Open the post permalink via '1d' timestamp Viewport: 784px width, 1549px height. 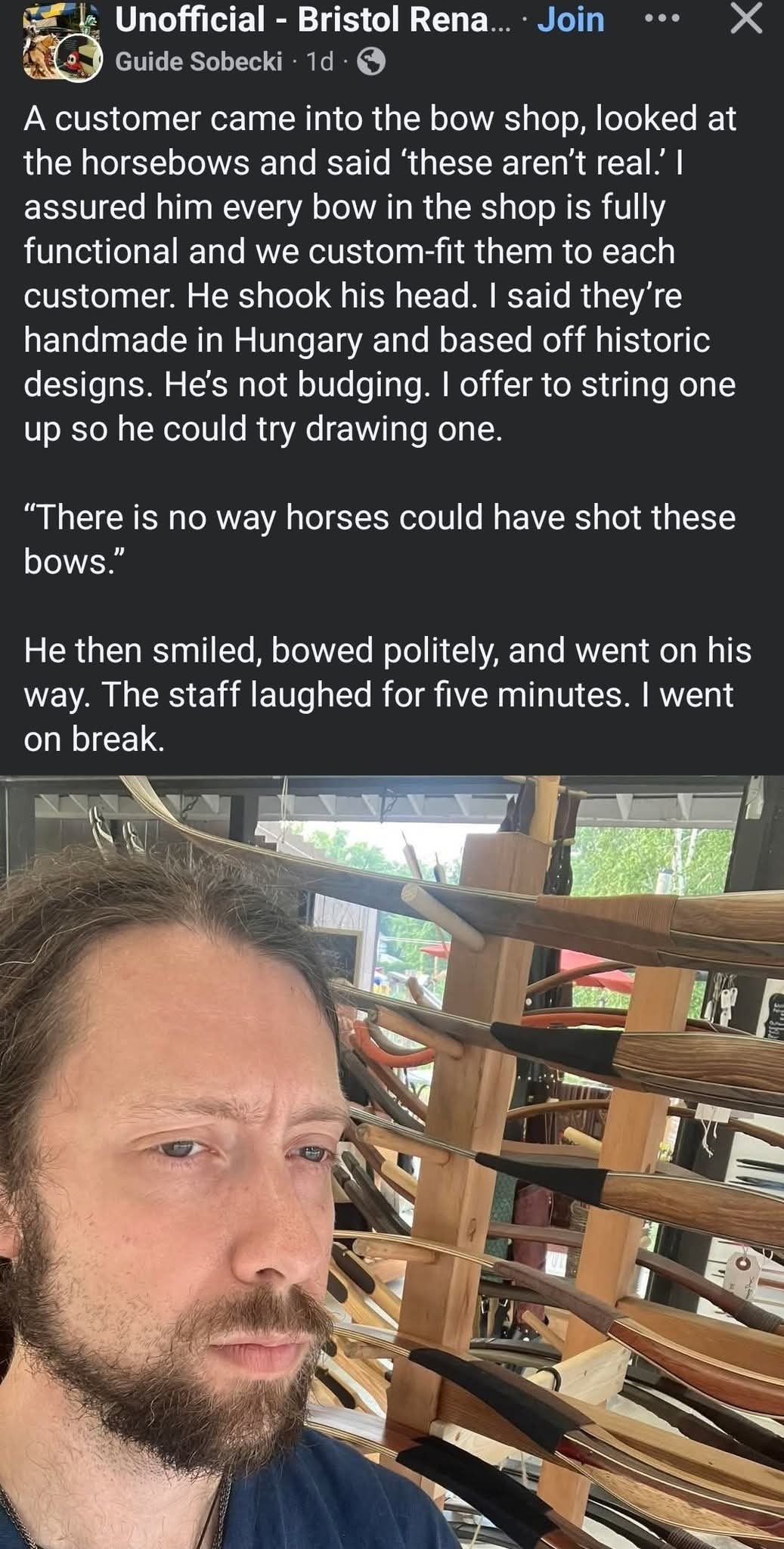(319, 62)
